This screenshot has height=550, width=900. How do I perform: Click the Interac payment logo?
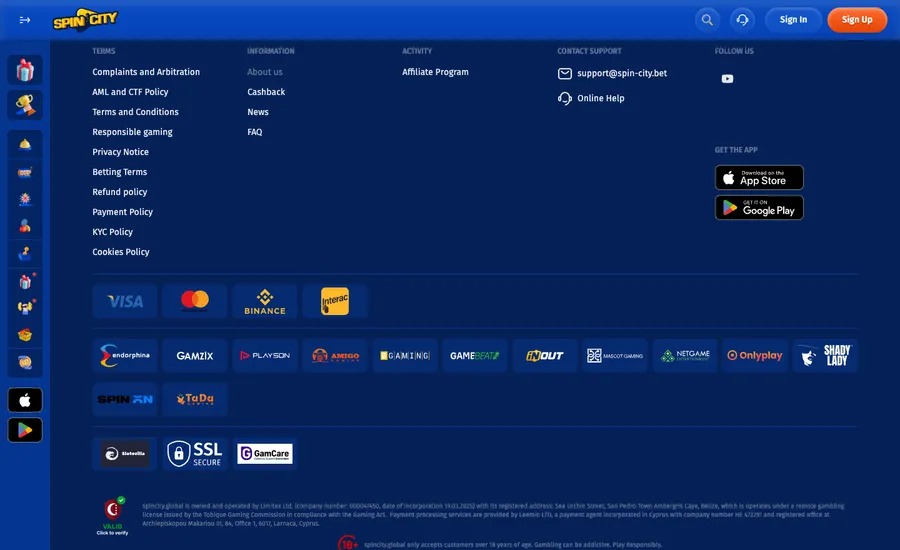coord(335,301)
